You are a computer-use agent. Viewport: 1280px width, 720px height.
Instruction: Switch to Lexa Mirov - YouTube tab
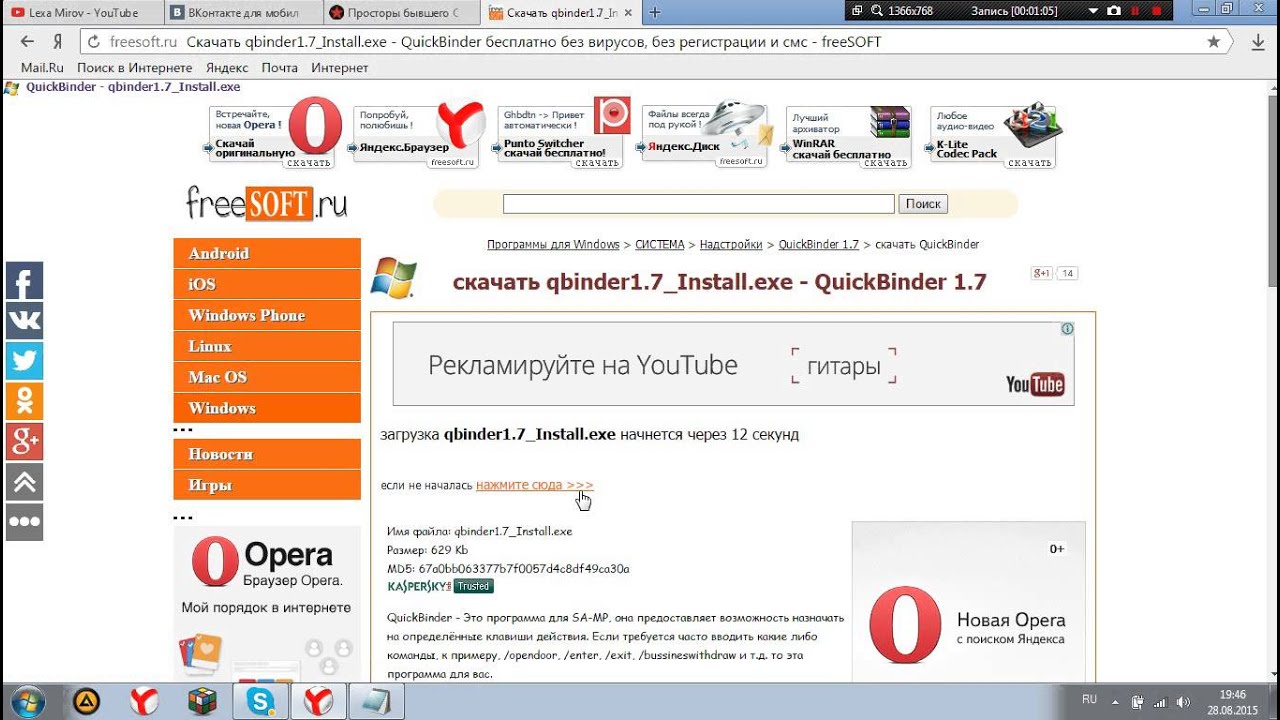pos(83,12)
